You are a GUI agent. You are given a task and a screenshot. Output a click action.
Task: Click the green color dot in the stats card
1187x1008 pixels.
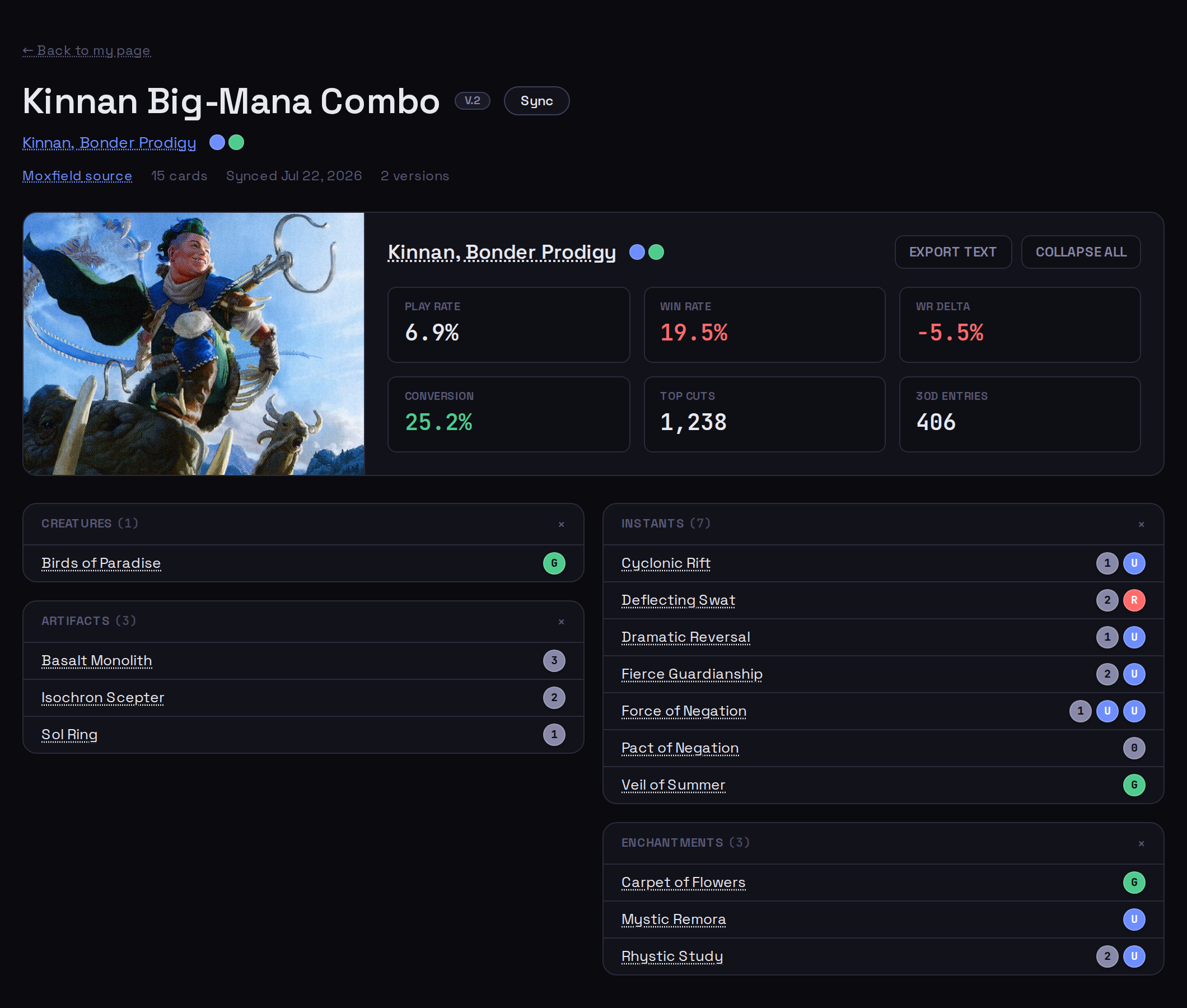click(x=656, y=252)
